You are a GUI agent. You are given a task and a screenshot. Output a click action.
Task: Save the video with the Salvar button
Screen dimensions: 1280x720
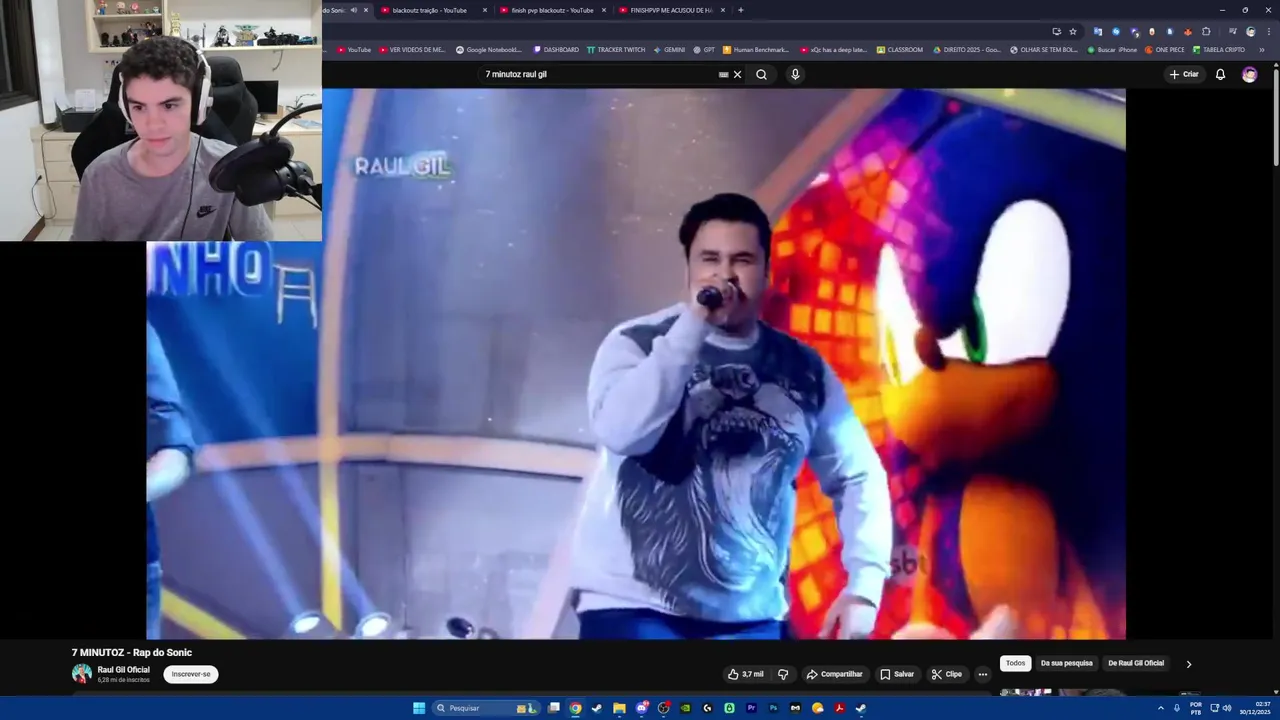coord(897,674)
